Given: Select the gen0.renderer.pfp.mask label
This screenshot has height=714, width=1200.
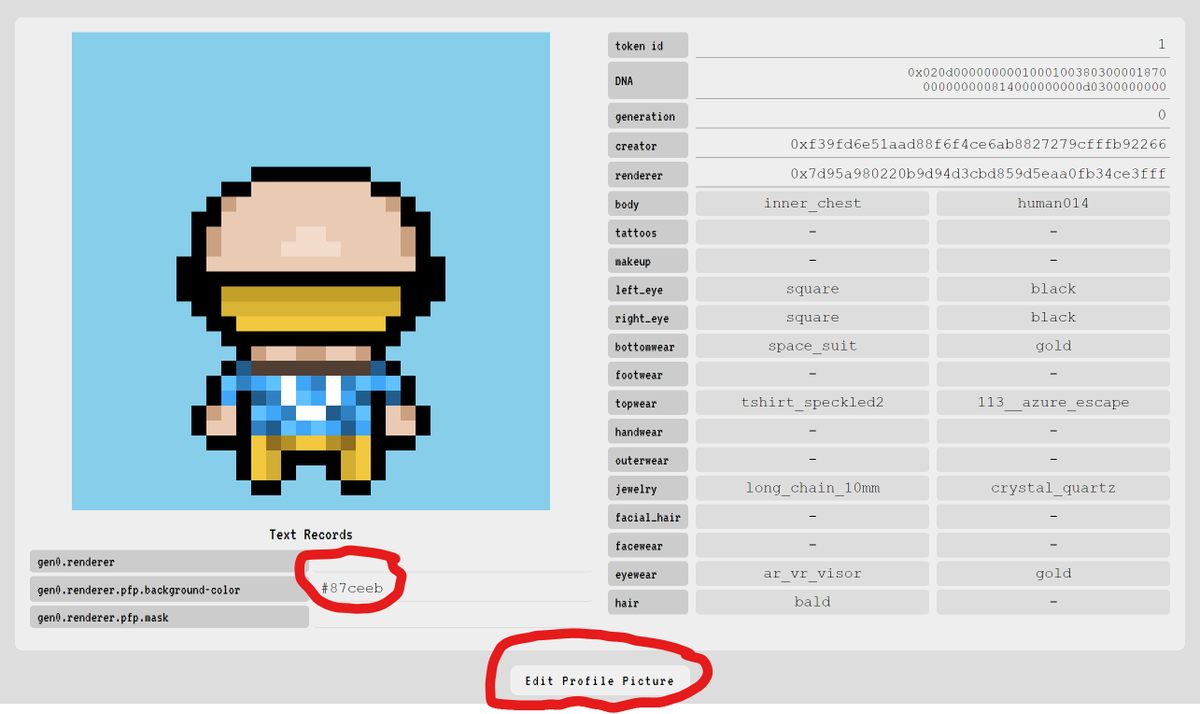Looking at the screenshot, I should [x=169, y=618].
